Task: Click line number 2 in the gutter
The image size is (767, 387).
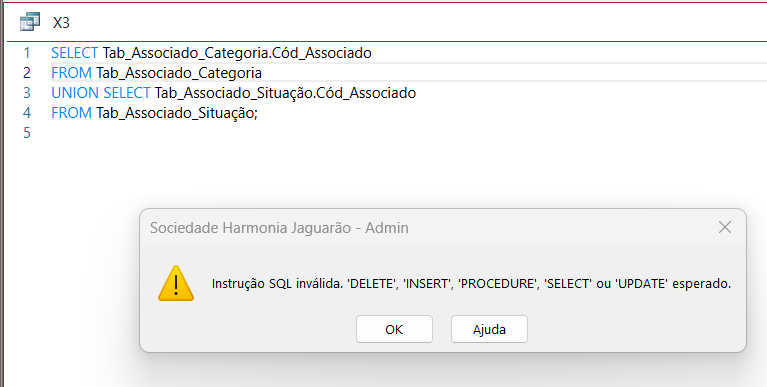Action: [26, 73]
